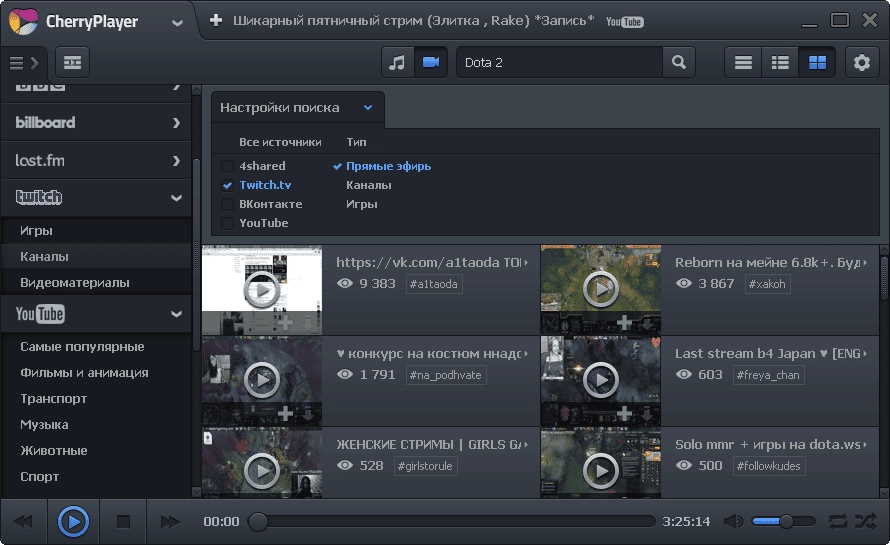Add na_podhvate stream via plus icon

[x=286, y=414]
